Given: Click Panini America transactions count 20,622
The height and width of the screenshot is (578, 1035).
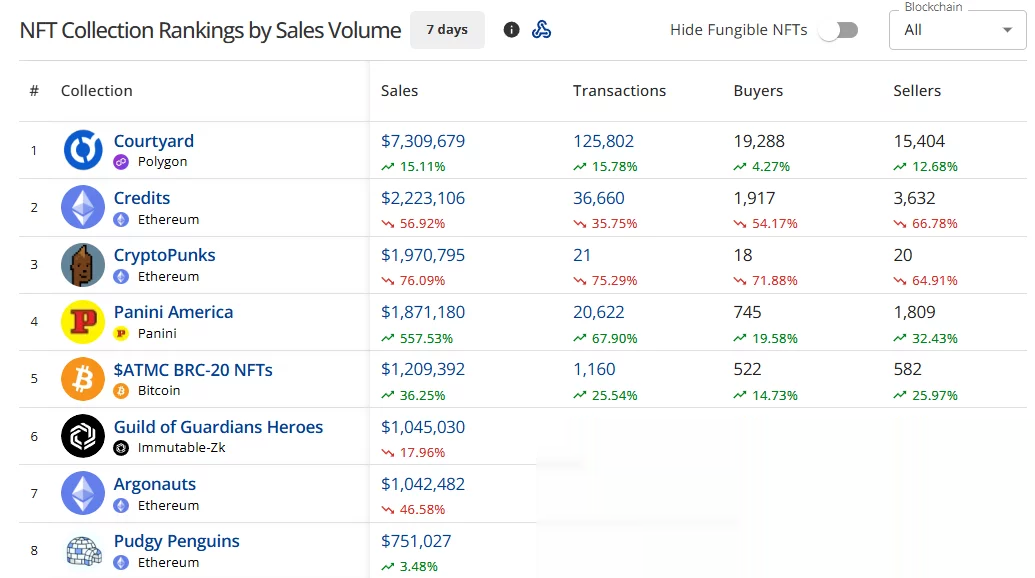Looking at the screenshot, I should [x=599, y=312].
